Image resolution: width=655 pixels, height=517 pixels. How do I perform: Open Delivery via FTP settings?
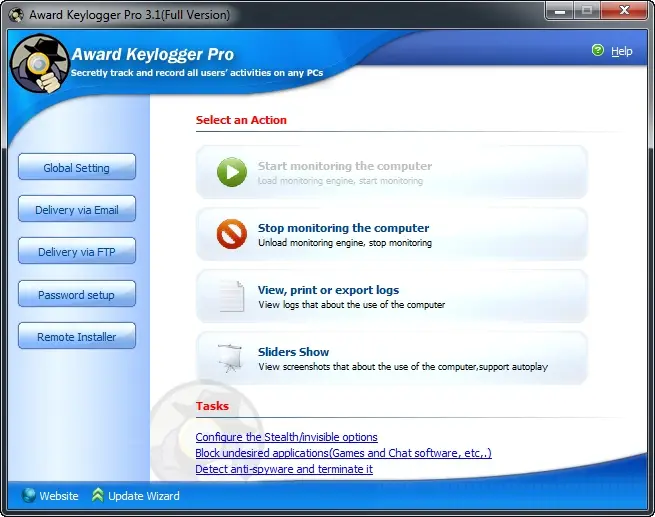click(x=77, y=251)
